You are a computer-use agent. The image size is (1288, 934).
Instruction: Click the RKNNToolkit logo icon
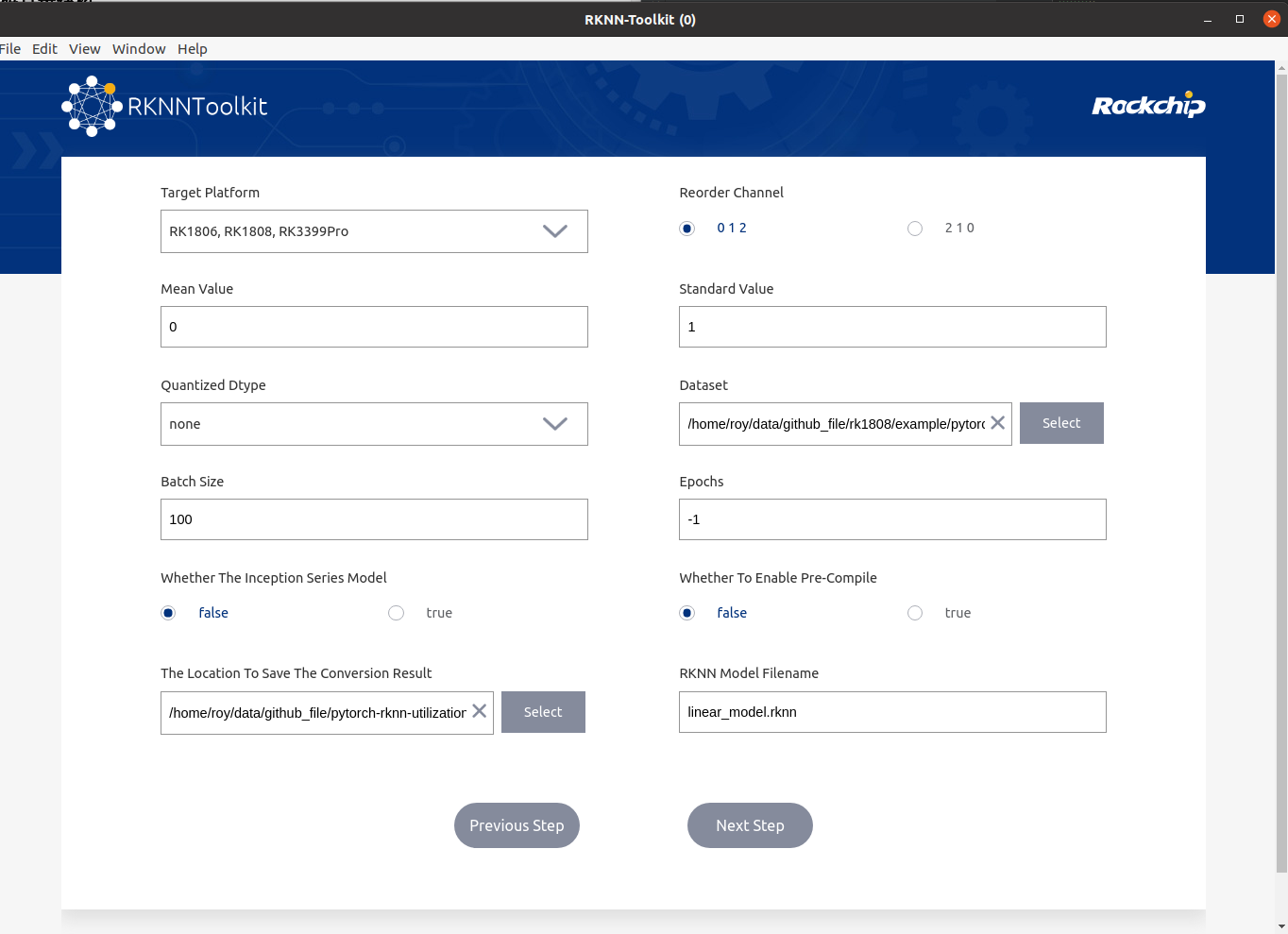pos(92,106)
